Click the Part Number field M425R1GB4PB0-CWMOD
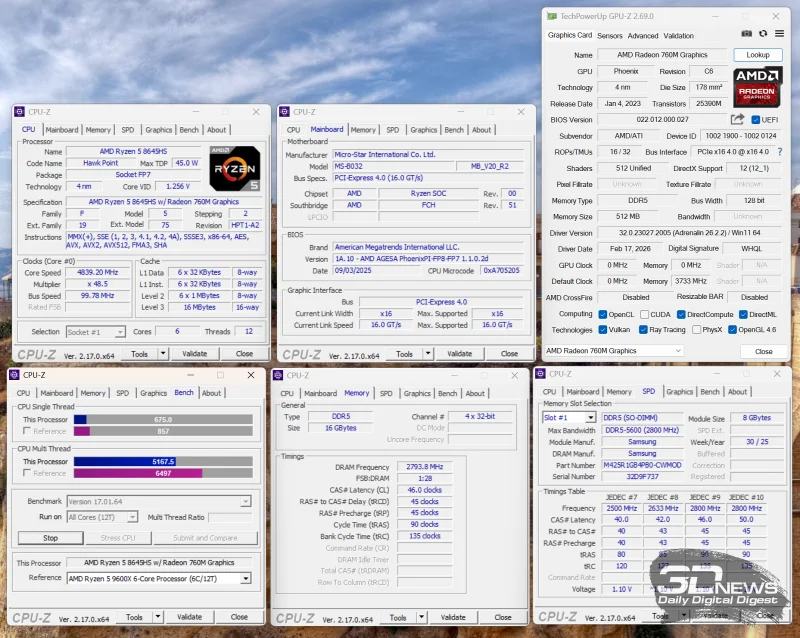800x638 pixels. click(x=641, y=465)
